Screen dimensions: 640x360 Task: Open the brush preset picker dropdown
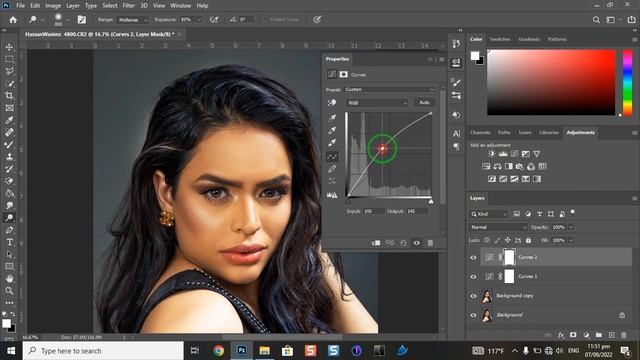(x=67, y=20)
